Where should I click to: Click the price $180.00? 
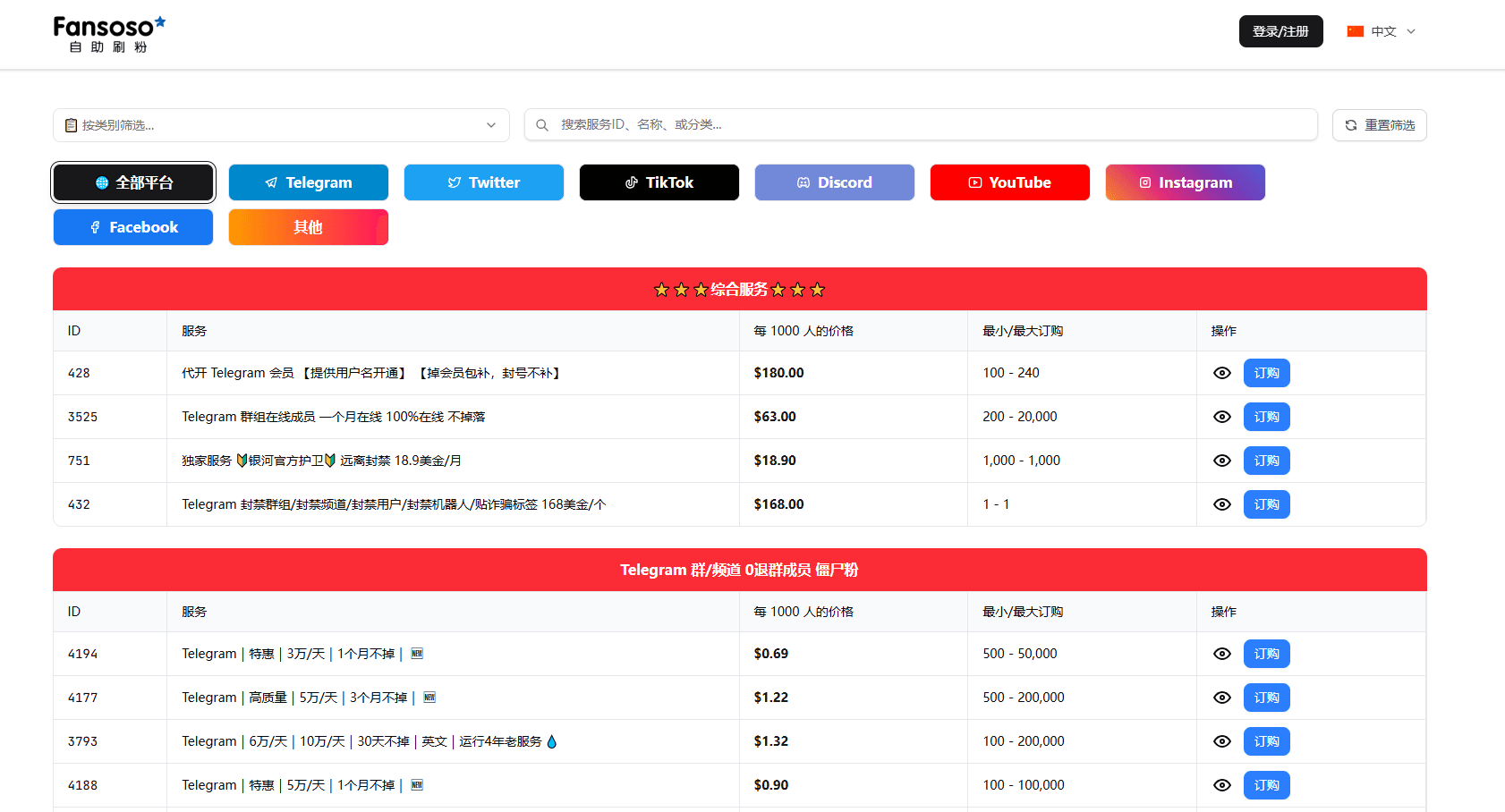coord(779,373)
